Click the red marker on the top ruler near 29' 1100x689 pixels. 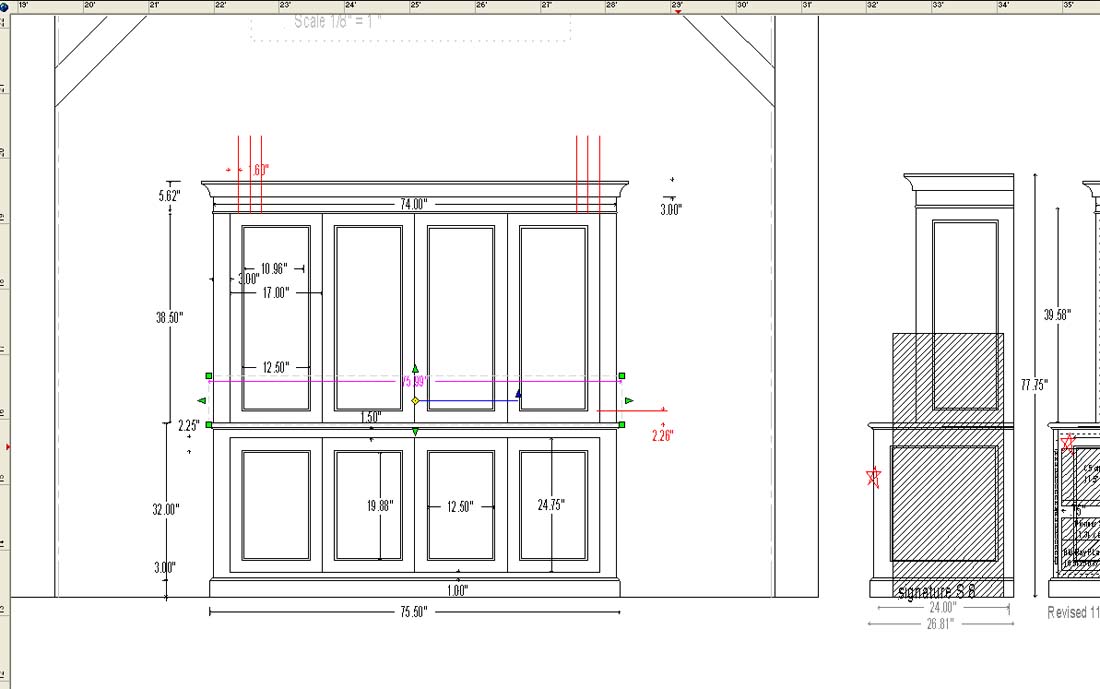(678, 12)
